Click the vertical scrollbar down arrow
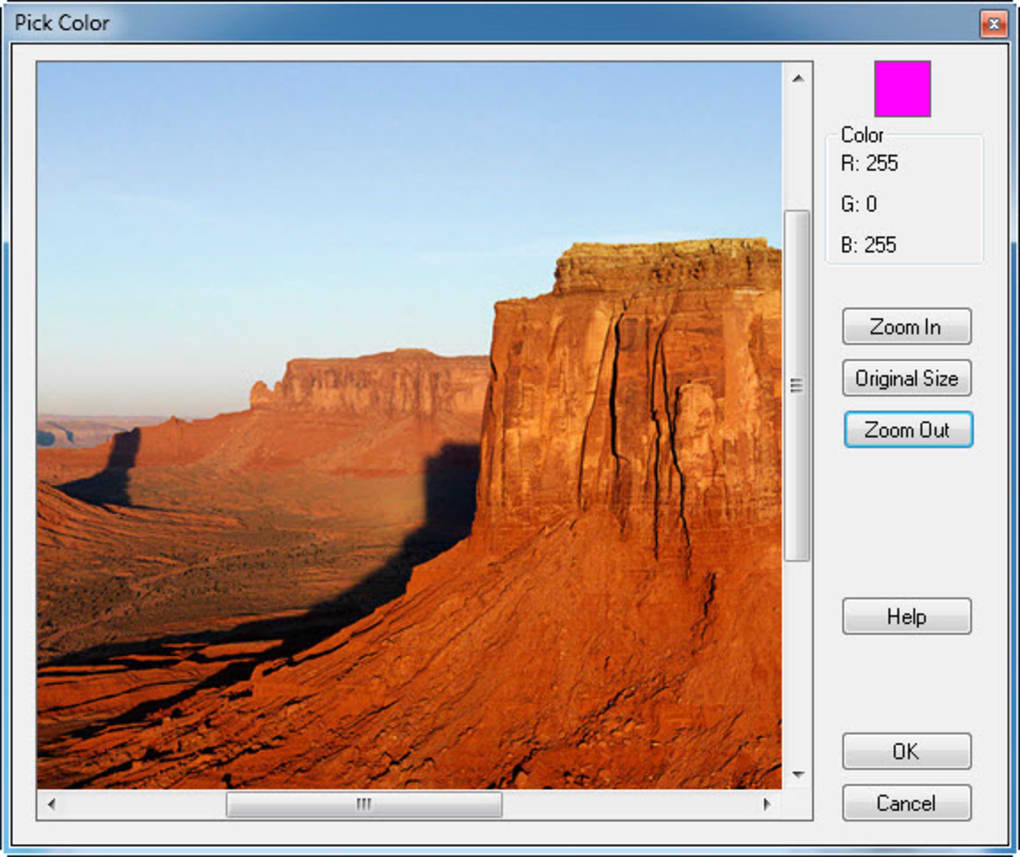The width and height of the screenshot is (1020, 857). click(797, 774)
